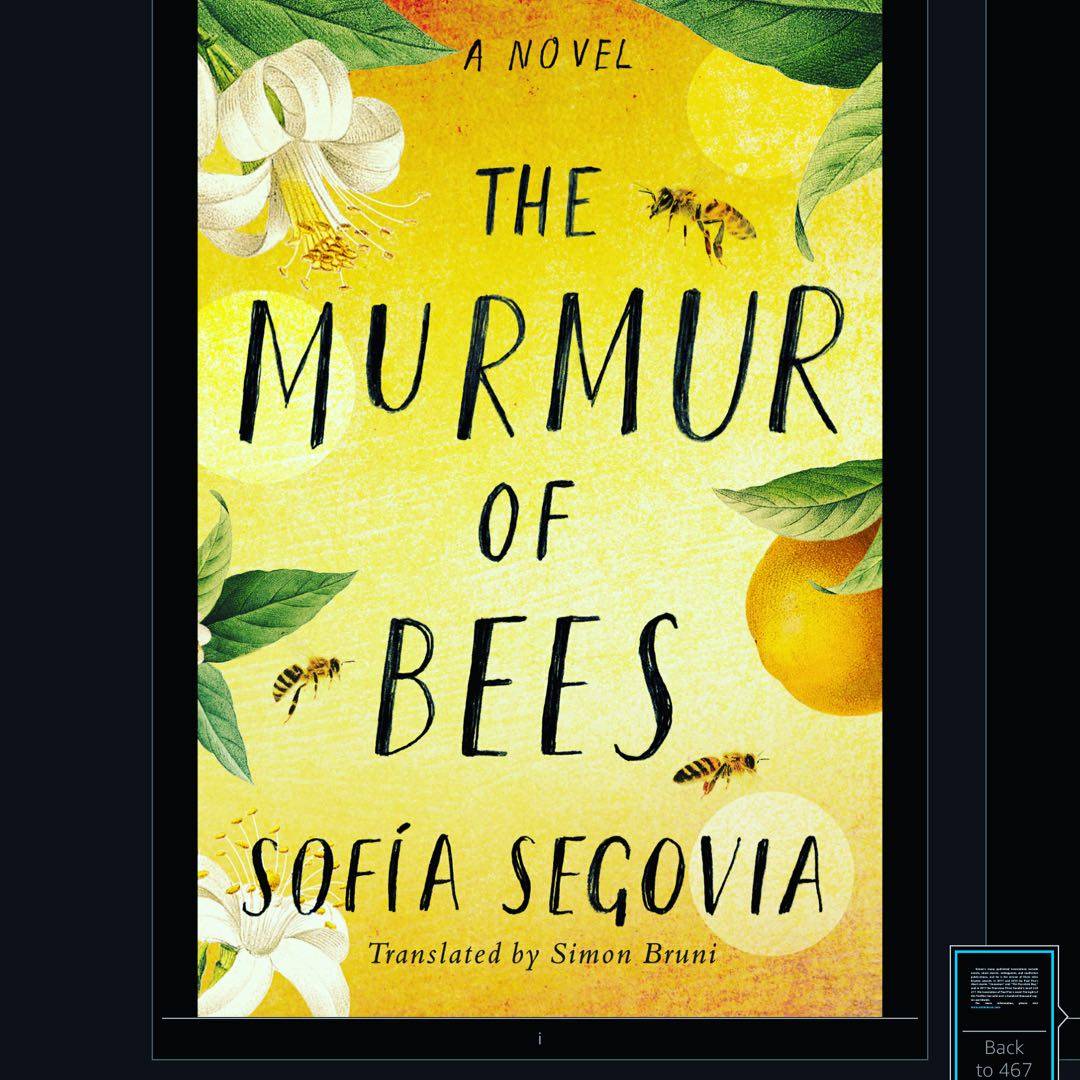This screenshot has height=1080, width=1080.
Task: Click 'Translated by Simon Bruni' text
Action: tap(542, 954)
